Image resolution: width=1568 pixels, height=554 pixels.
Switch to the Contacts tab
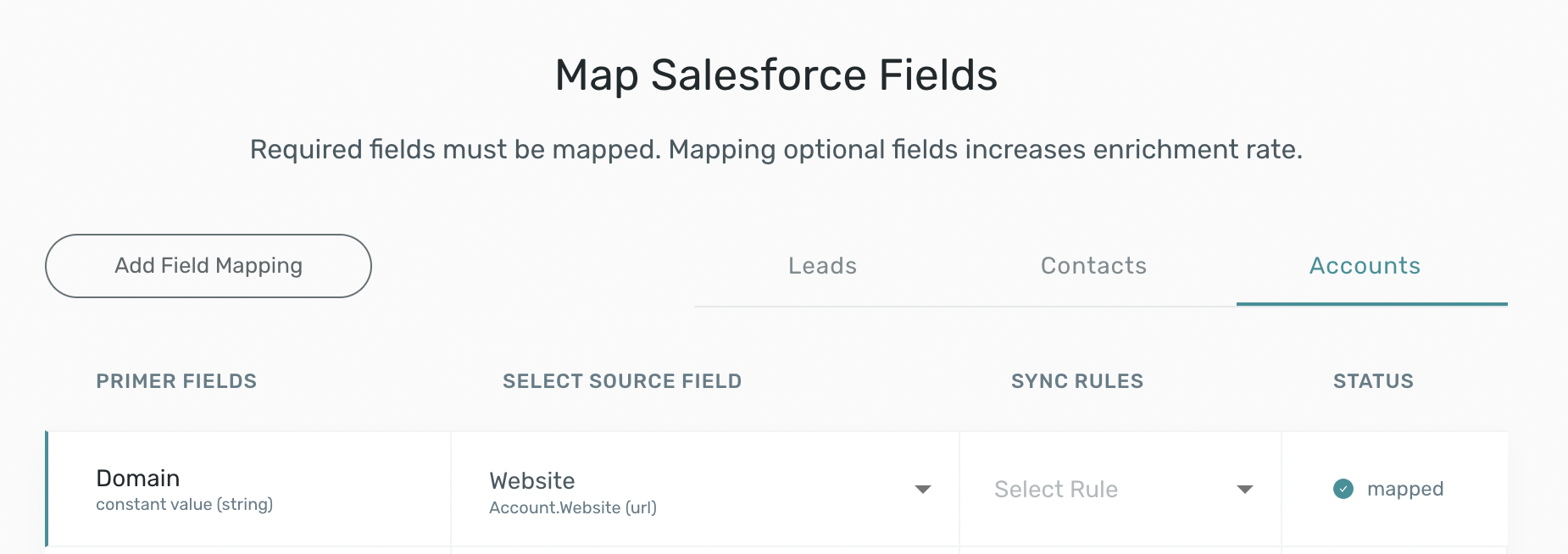pyautogui.click(x=1093, y=266)
